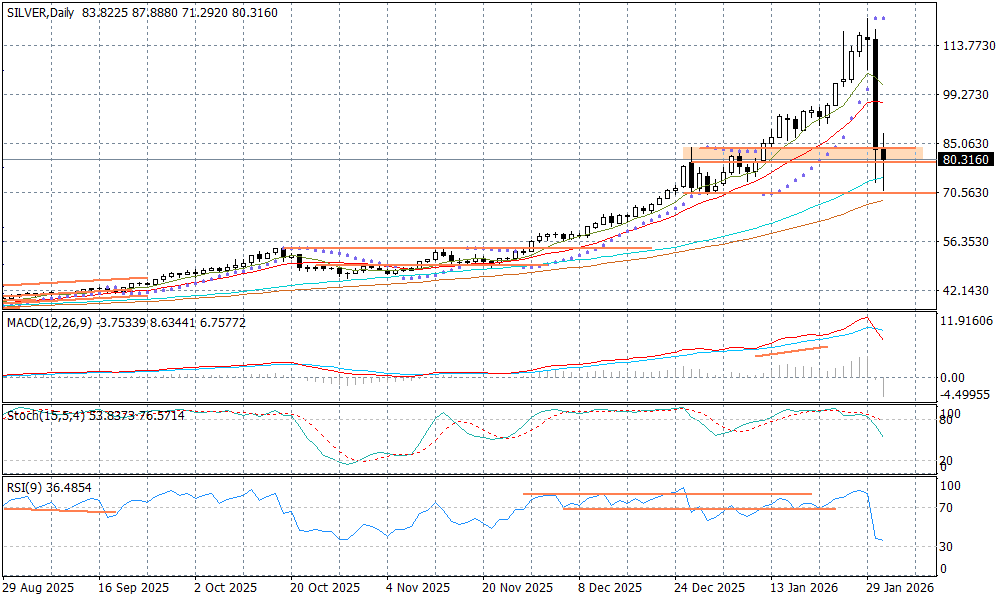This screenshot has height=600, width=1000.
Task: Select the 29 Jan 2026 date label
Action: 900,588
